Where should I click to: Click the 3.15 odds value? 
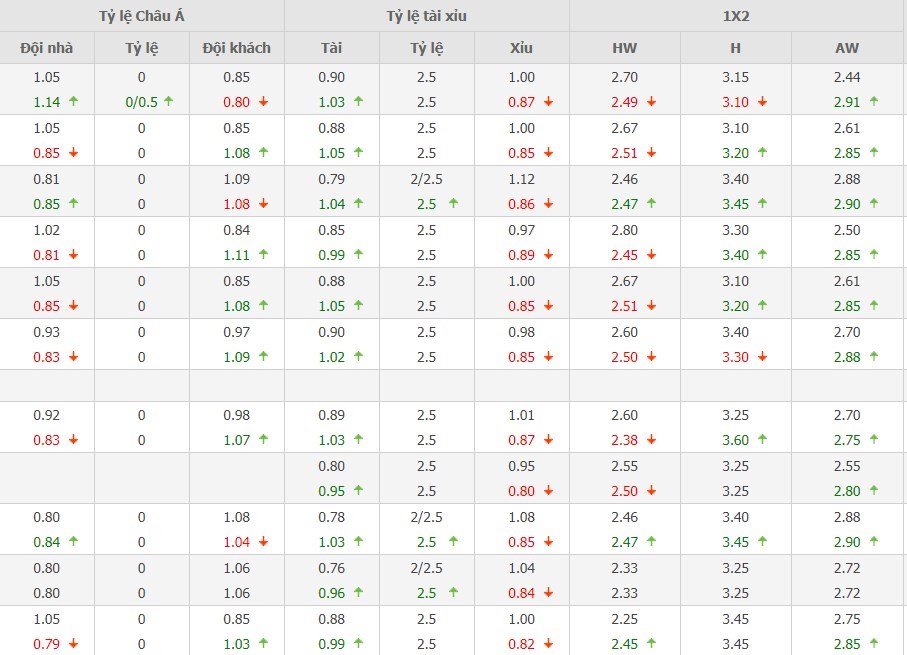736,77
